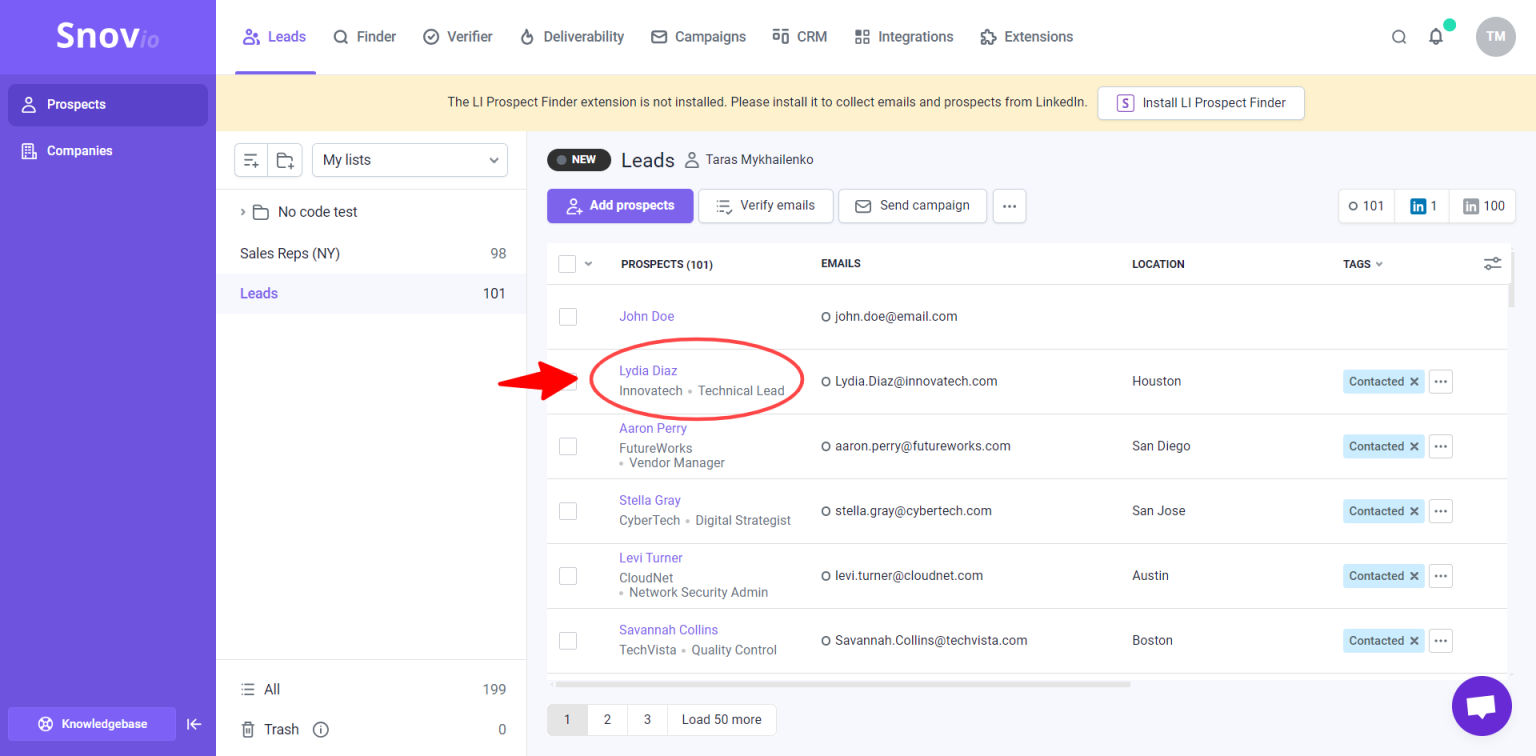The width and height of the screenshot is (1536, 756).
Task: Open the notifications bell
Action: tap(1436, 37)
